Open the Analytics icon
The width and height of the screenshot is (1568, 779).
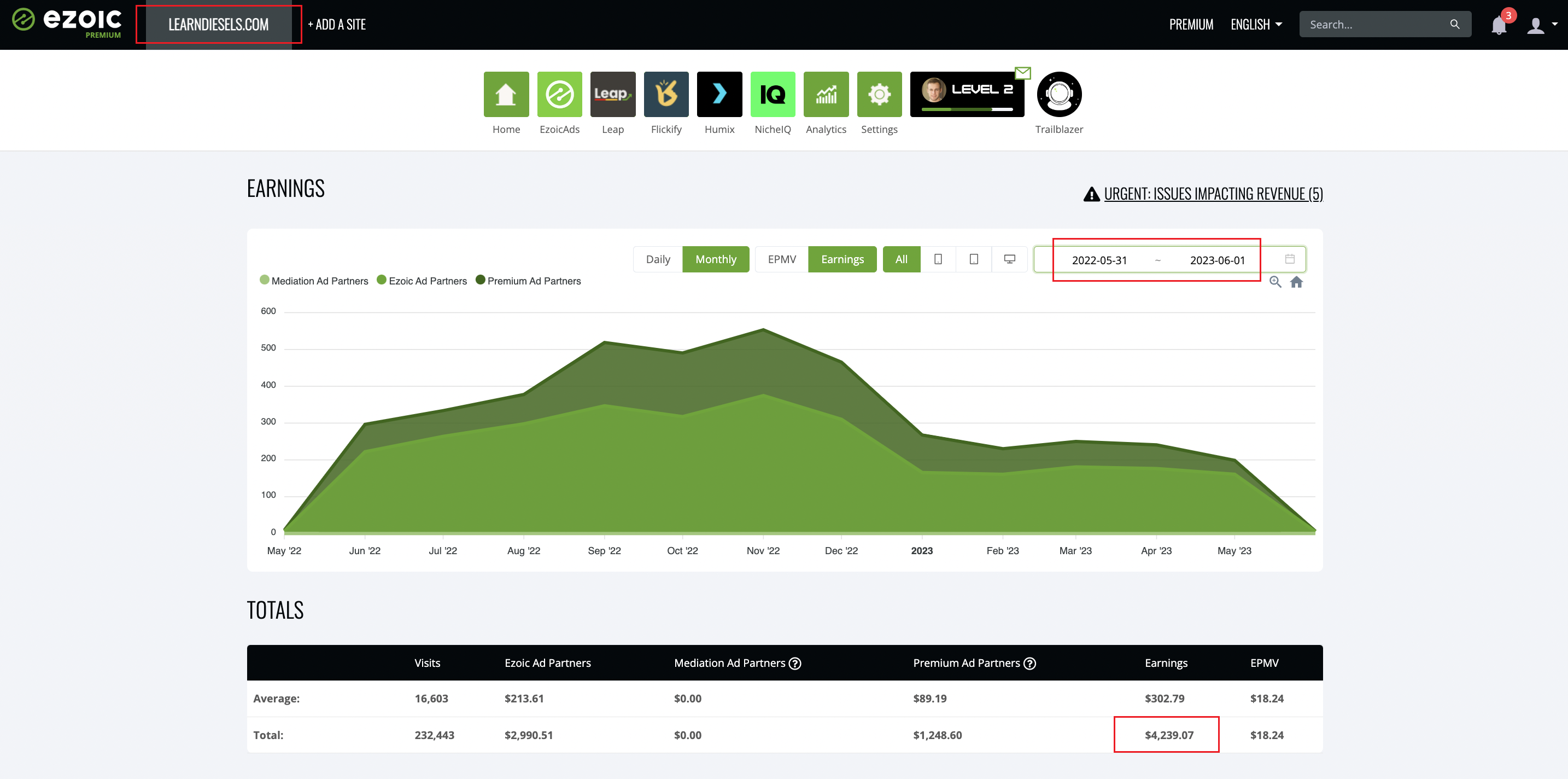click(826, 95)
